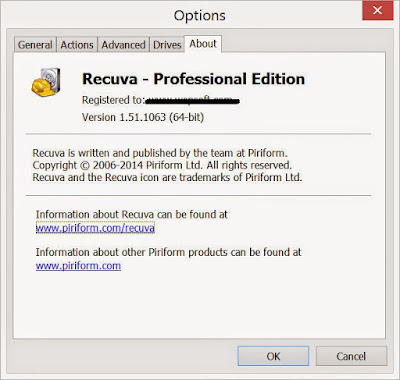Image resolution: width=400 pixels, height=380 pixels.
Task: Click the "Recuva - Professional Edition" heading
Action: tap(193, 79)
